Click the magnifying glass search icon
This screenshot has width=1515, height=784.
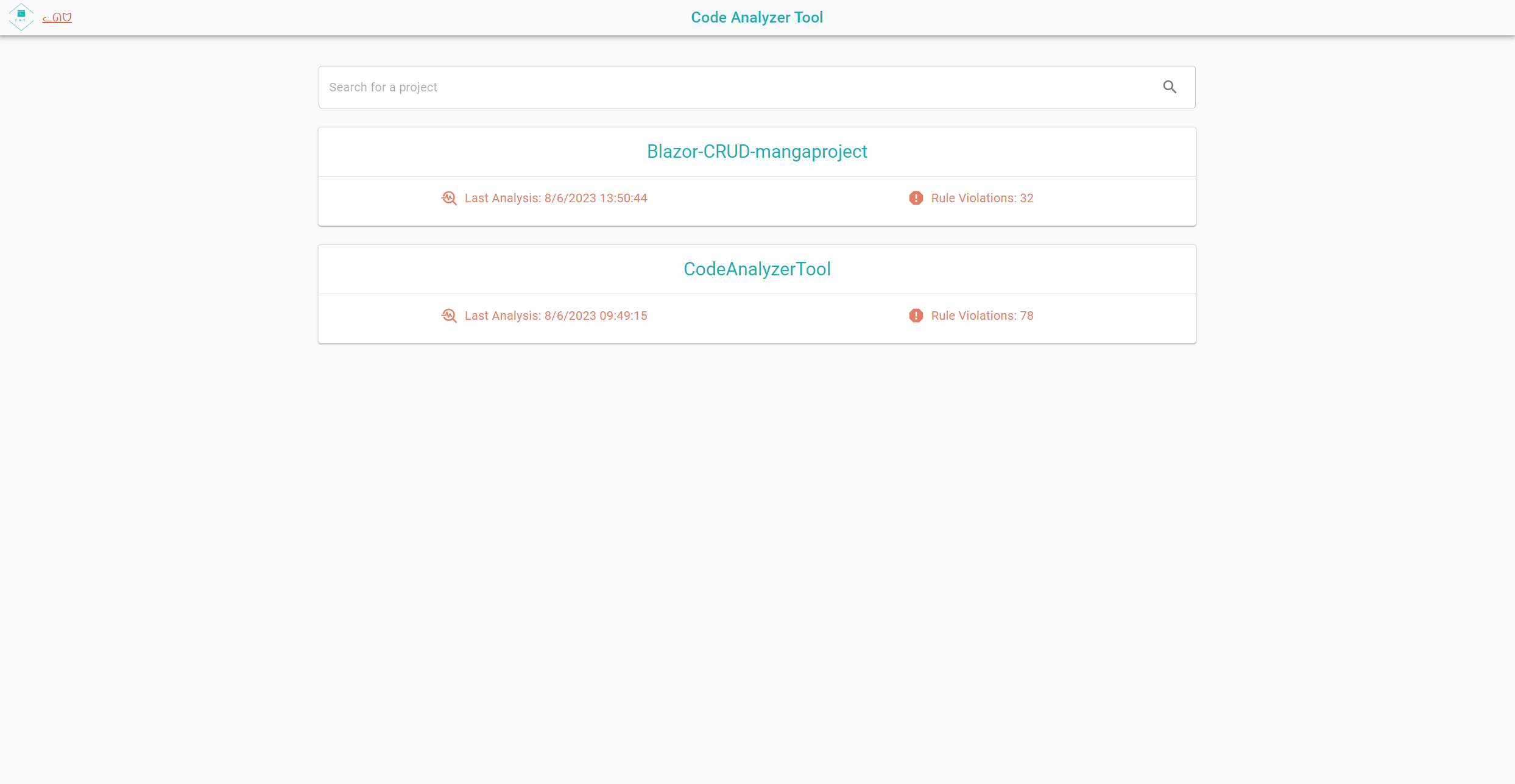coord(1169,87)
